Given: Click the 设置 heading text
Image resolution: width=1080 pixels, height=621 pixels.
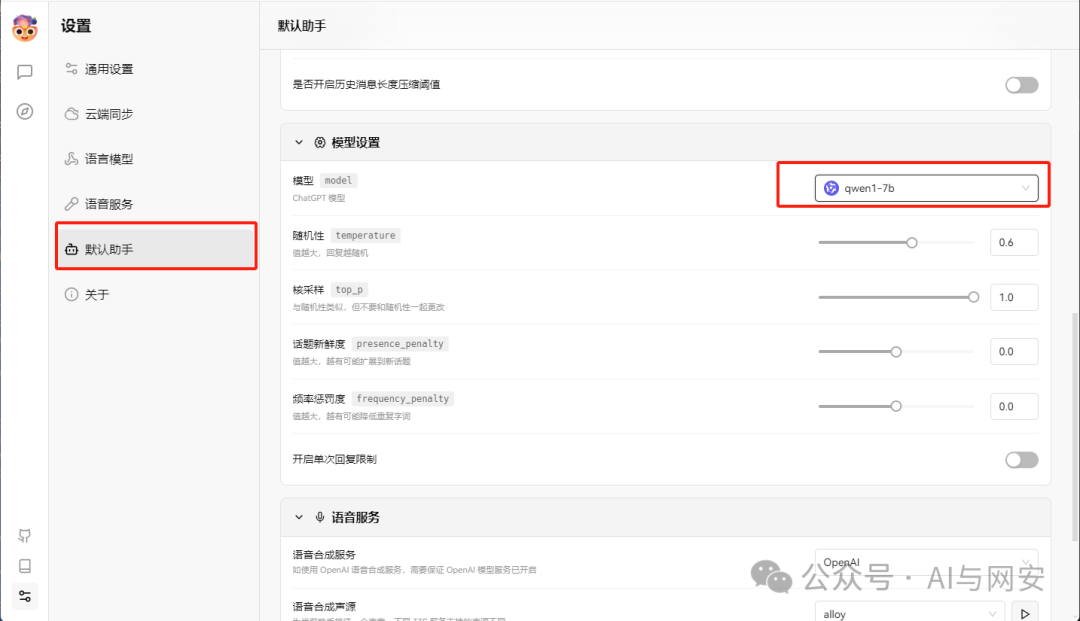Looking at the screenshot, I should 76,26.
